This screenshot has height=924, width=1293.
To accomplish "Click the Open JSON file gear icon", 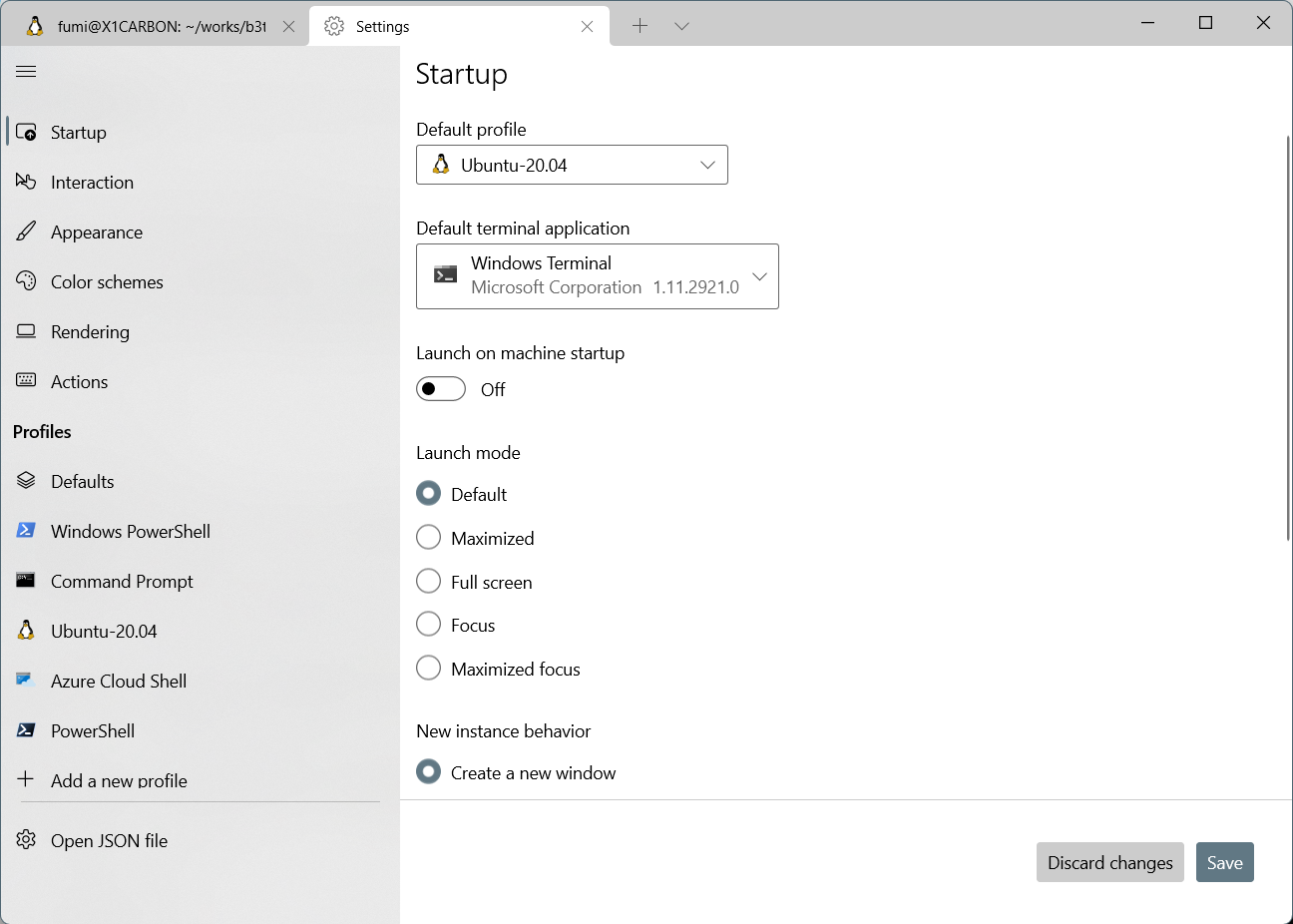I will pos(26,840).
